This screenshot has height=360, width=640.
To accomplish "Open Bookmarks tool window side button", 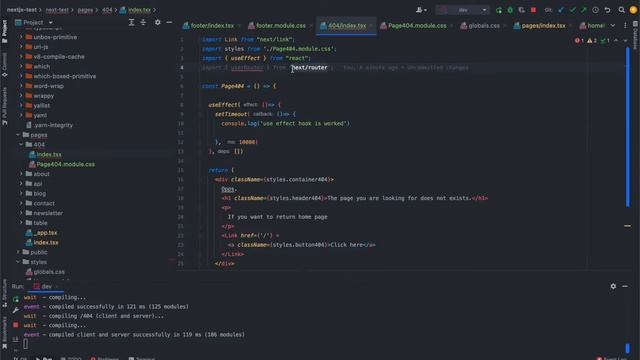I will coord(4,333).
